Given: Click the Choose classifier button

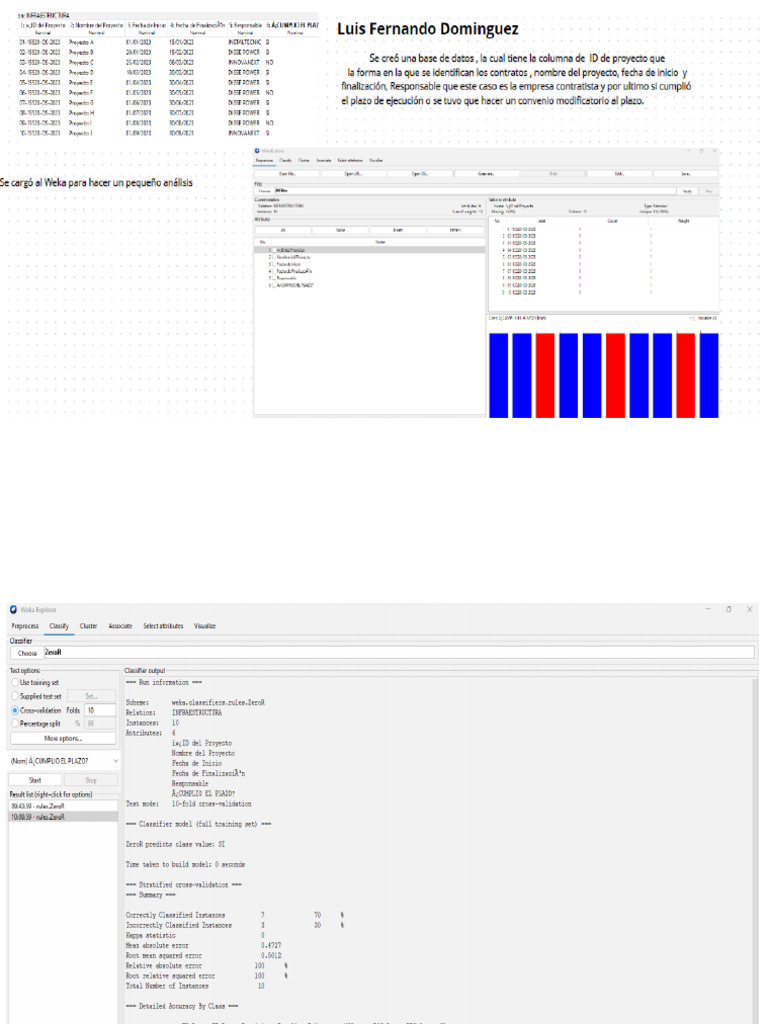Looking at the screenshot, I should 27,653.
